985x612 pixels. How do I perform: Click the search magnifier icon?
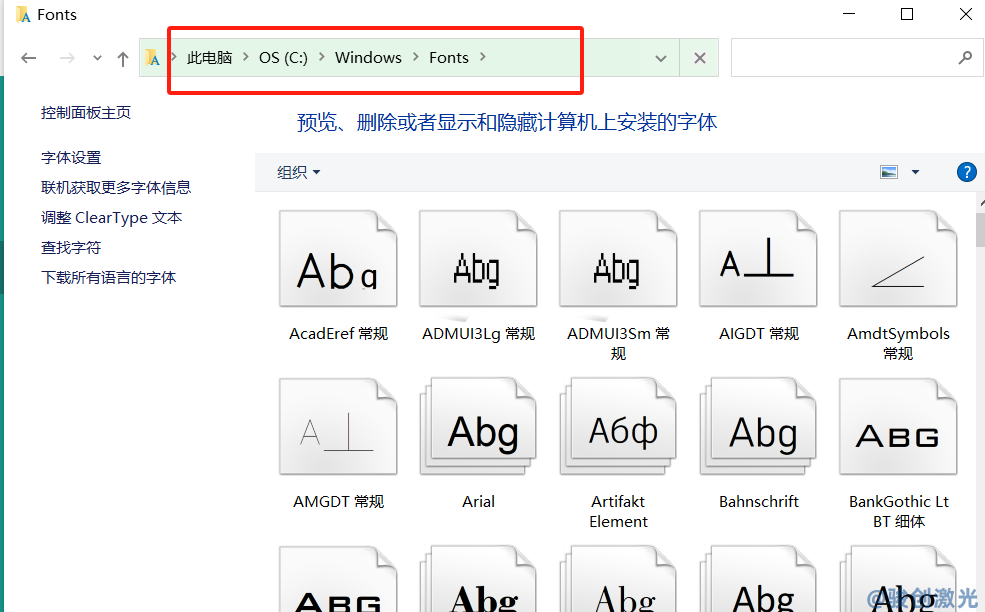coord(965,58)
